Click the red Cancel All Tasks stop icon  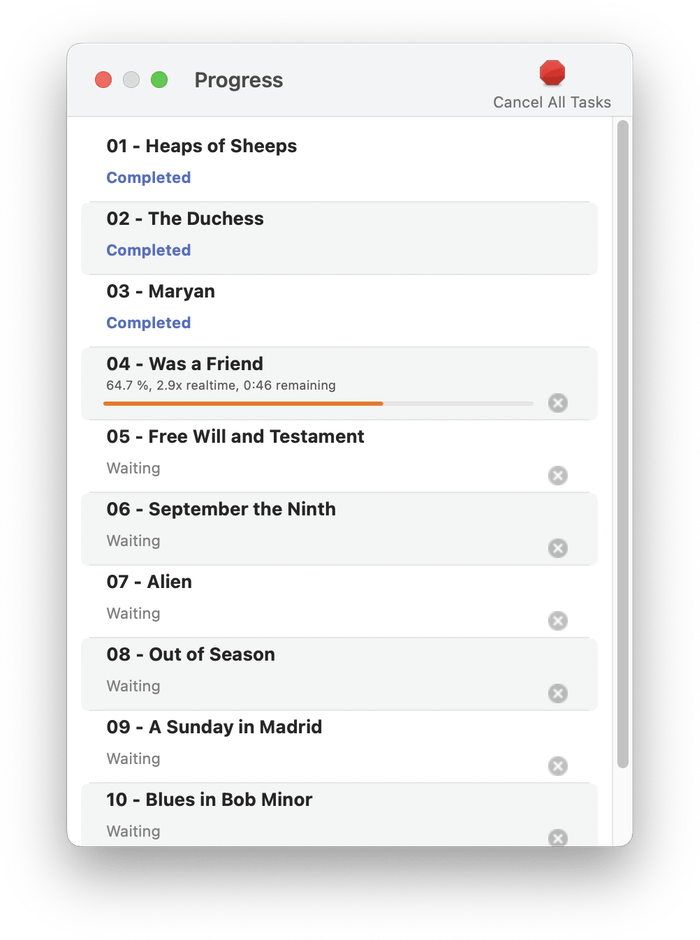coord(552,73)
